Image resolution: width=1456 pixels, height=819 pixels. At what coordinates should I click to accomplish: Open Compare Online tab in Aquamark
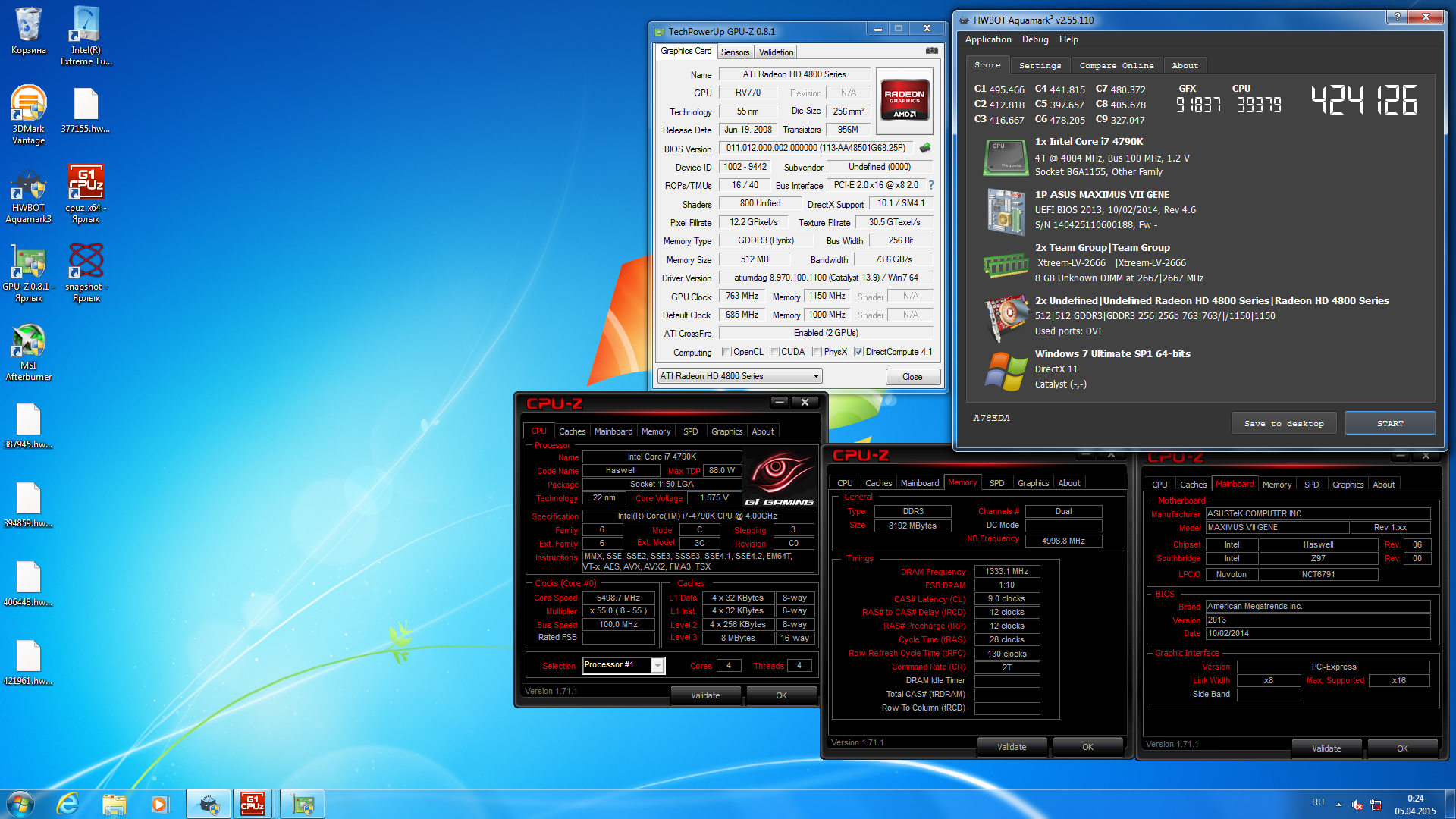click(1116, 66)
